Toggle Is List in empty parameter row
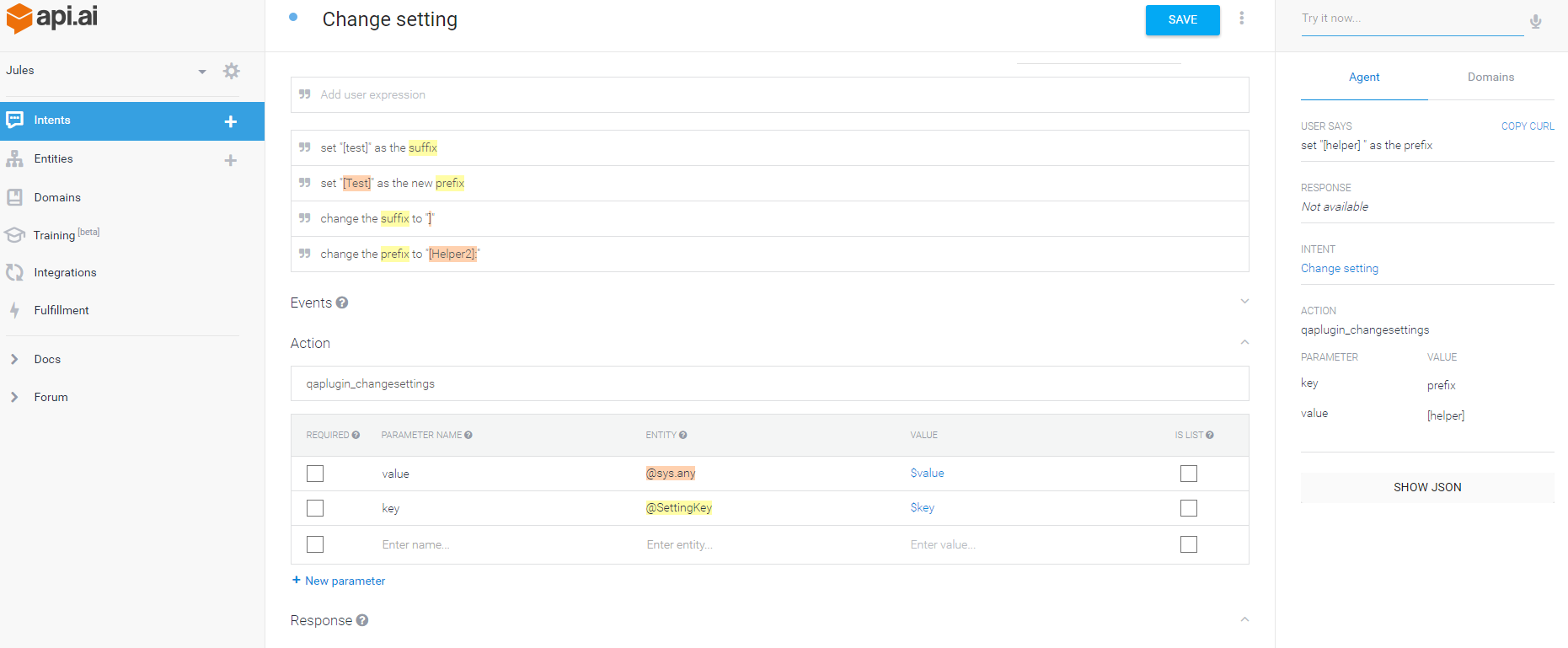The height and width of the screenshot is (648, 1568). point(1189,544)
